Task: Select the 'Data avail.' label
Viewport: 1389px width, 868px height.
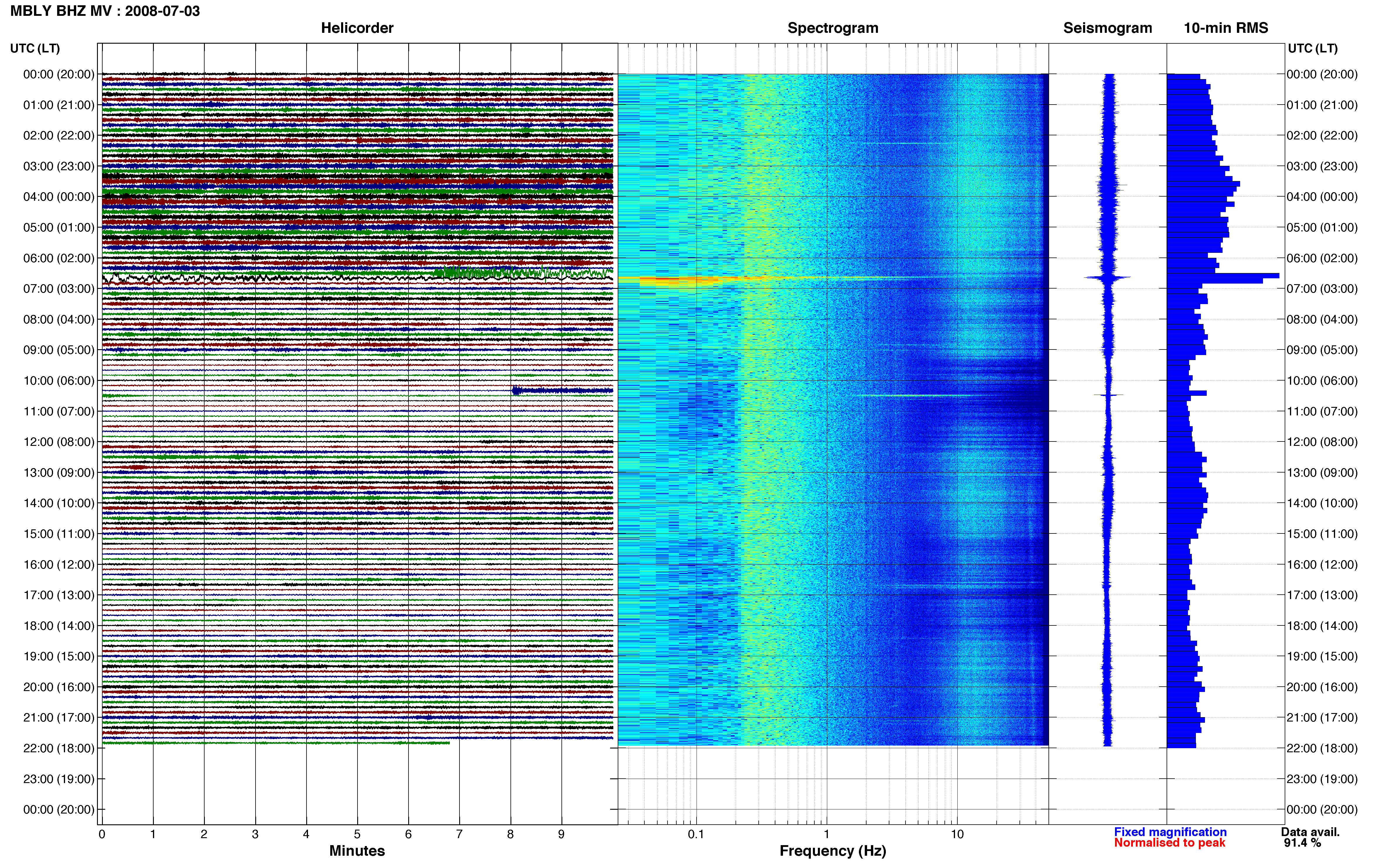Action: pyautogui.click(x=1310, y=832)
